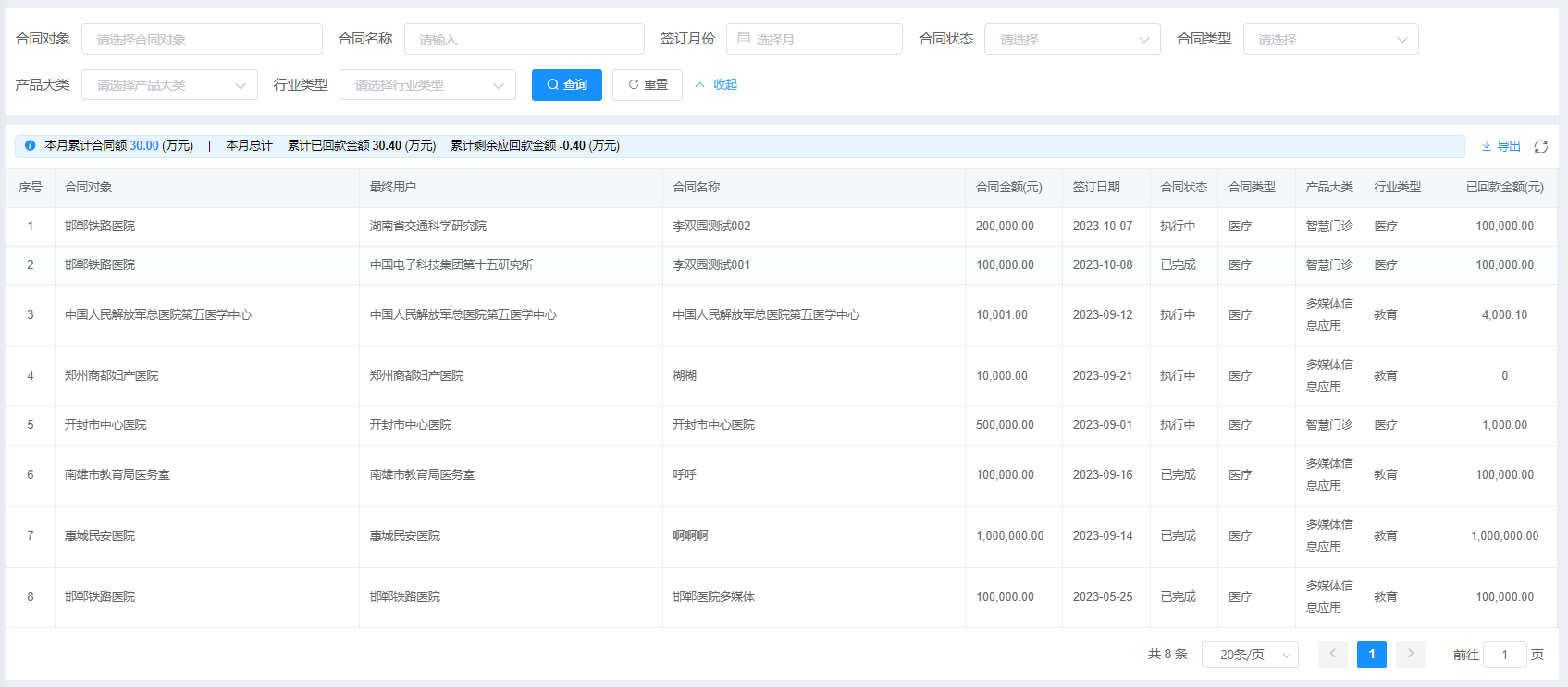Focus the contract object input field

202,39
